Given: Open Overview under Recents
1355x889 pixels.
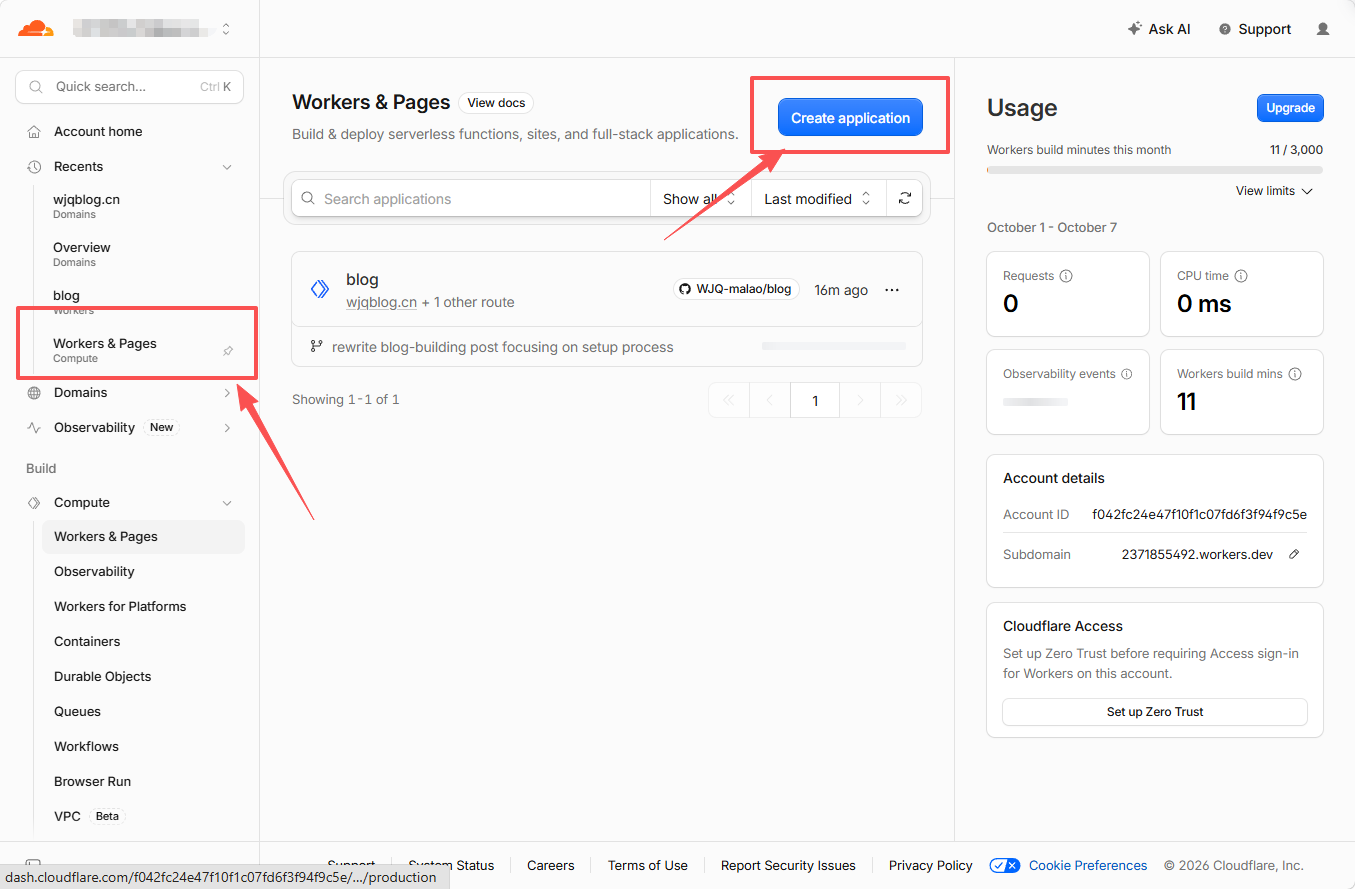Looking at the screenshot, I should coord(82,253).
